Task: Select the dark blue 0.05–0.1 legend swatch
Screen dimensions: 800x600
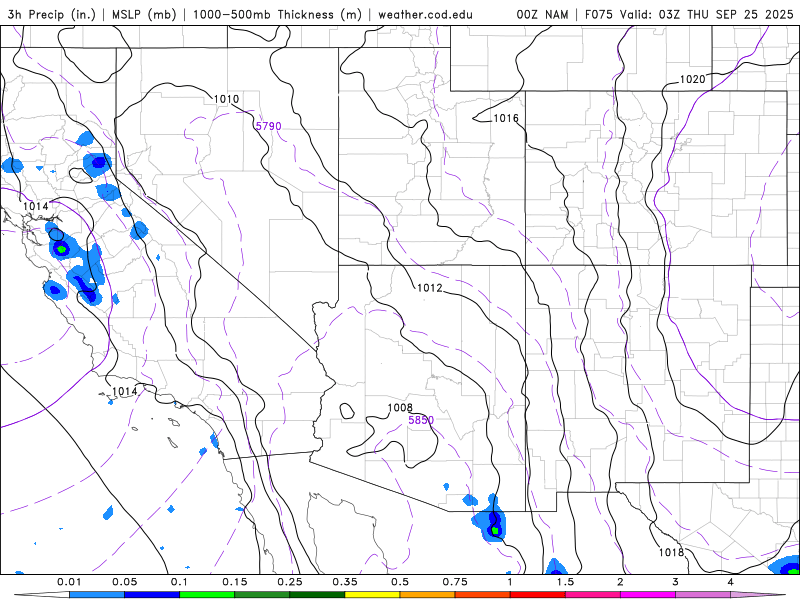Action: coord(152,594)
